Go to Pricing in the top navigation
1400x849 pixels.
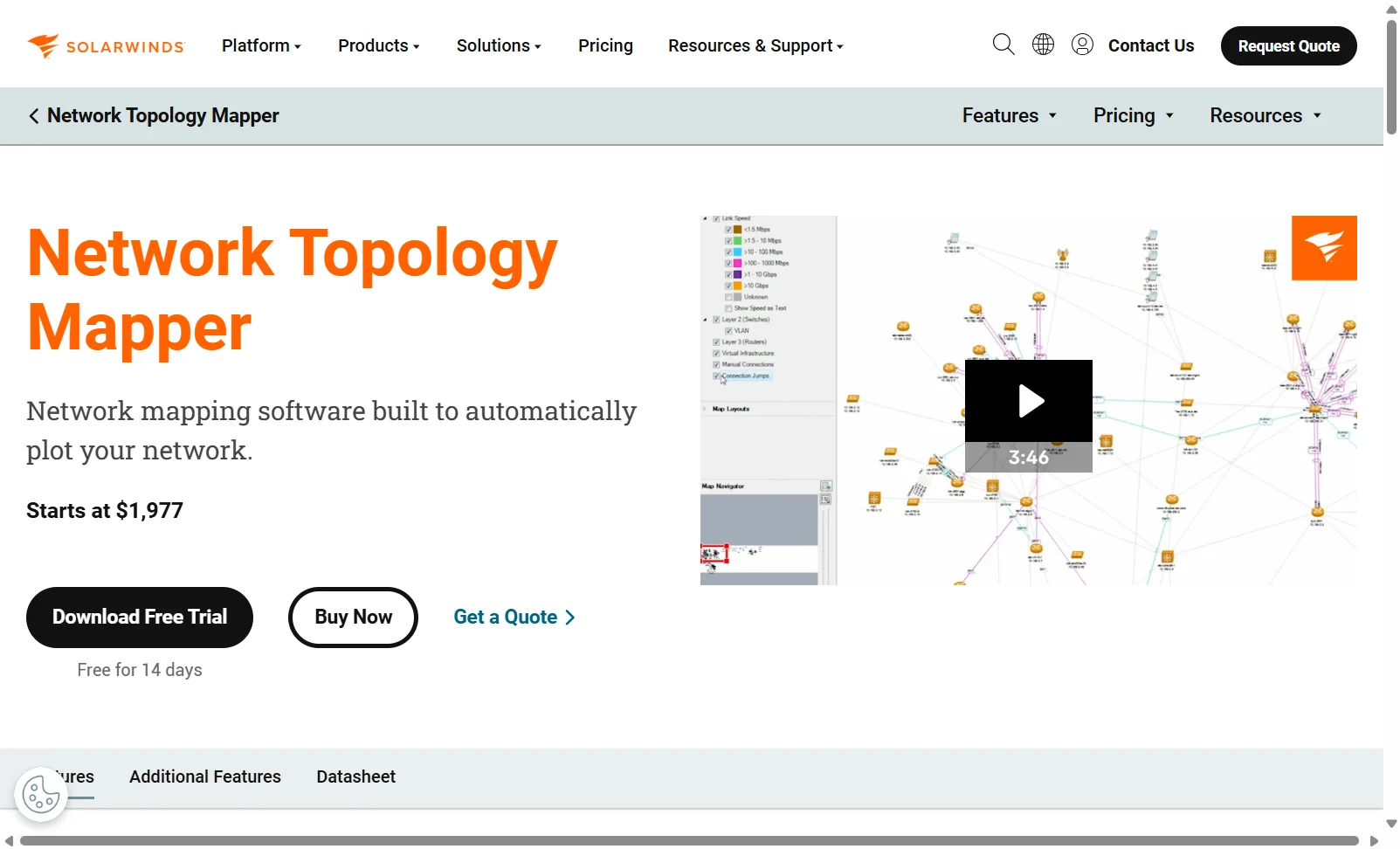(x=605, y=45)
